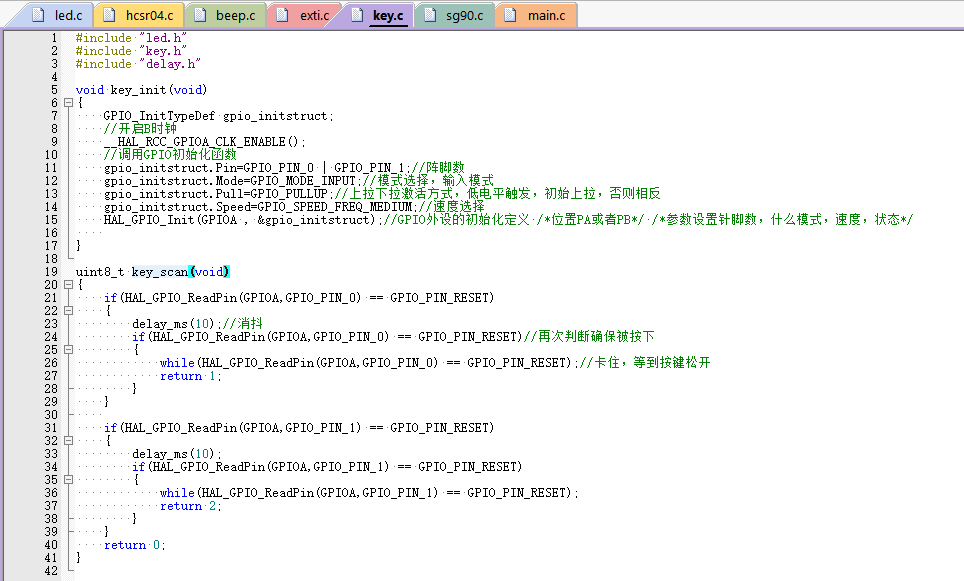Click the while statement on line 36
964x581 pixels.
click(x=369, y=493)
